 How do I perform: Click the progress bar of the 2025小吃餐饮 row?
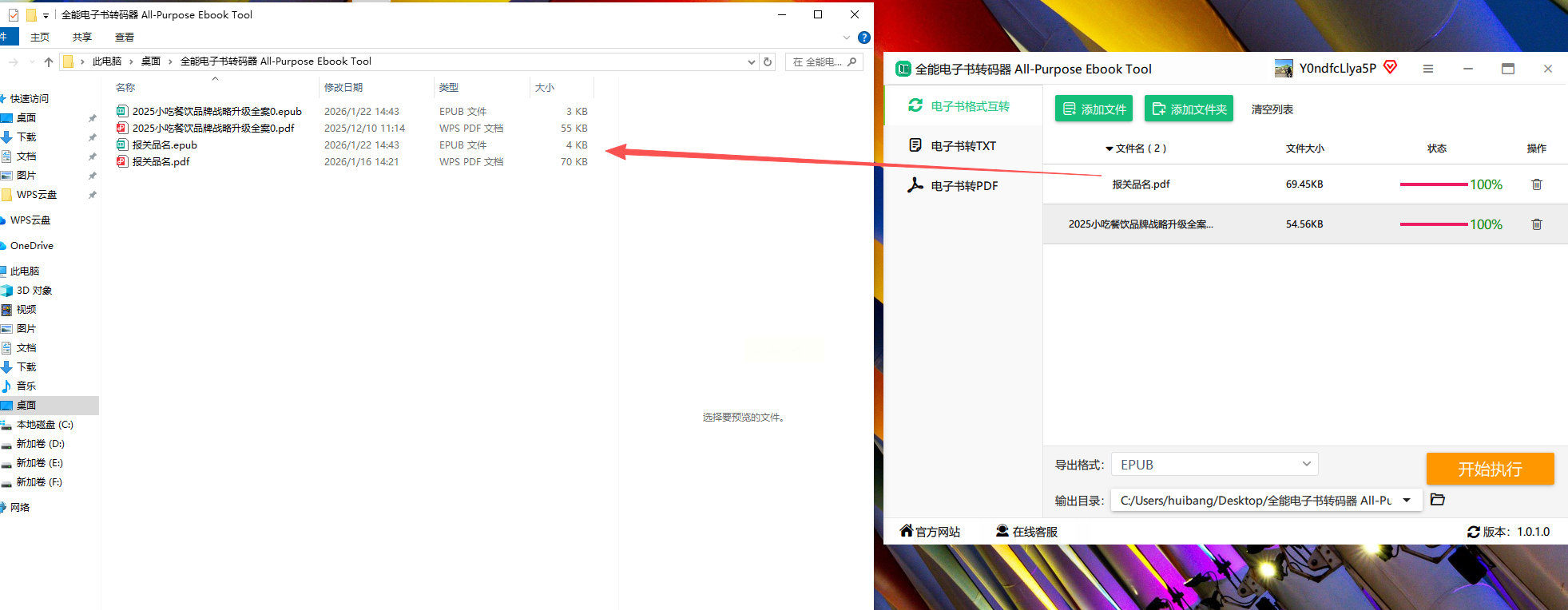(x=1434, y=224)
